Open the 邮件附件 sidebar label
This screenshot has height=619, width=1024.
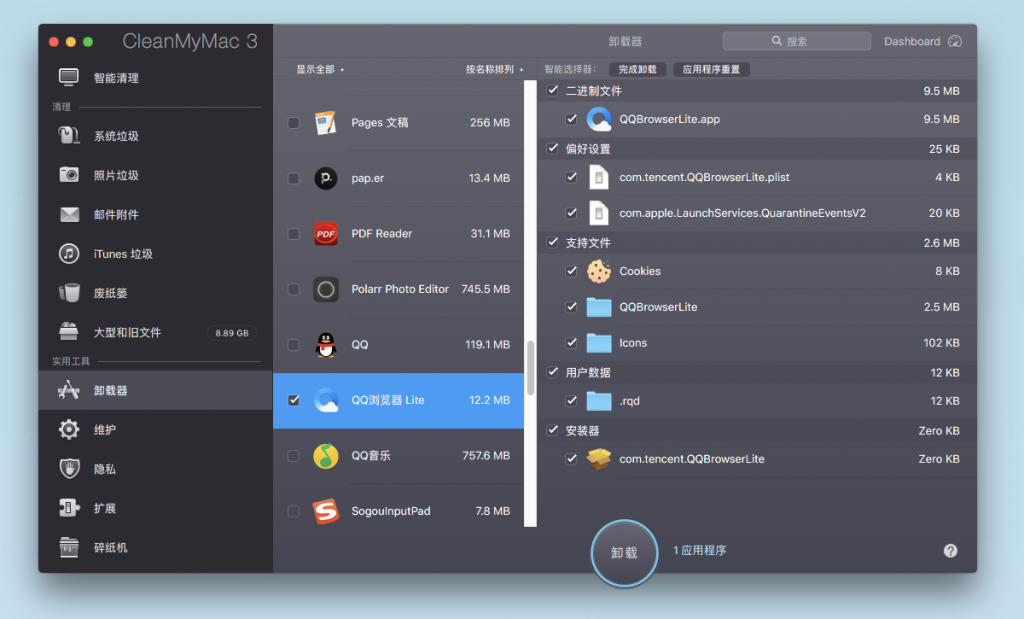[x=116, y=214]
